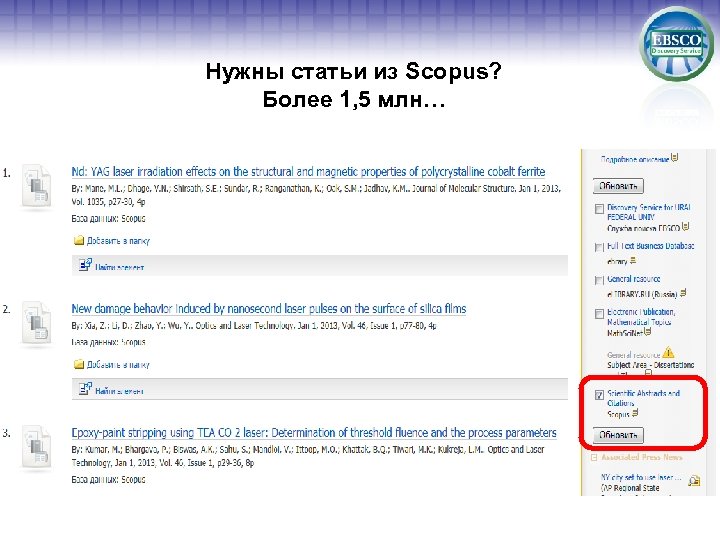The image size is (720, 540).
Task: Click Обновить button below Scopus
Action: point(618,435)
